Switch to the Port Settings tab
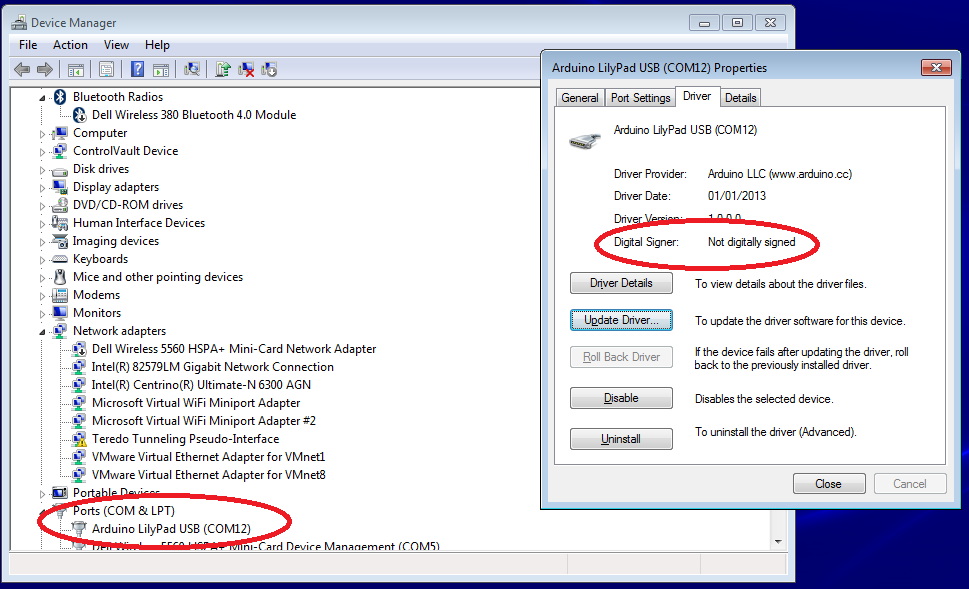969x589 pixels. pyautogui.click(x=640, y=98)
